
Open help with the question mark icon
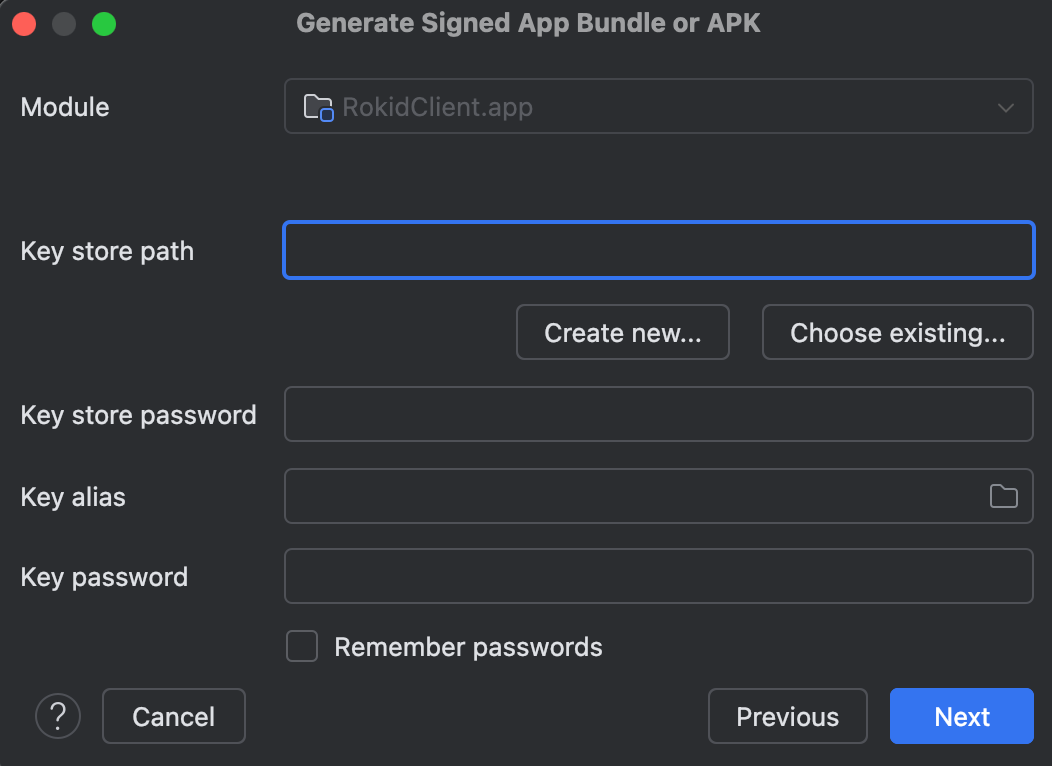click(x=58, y=716)
